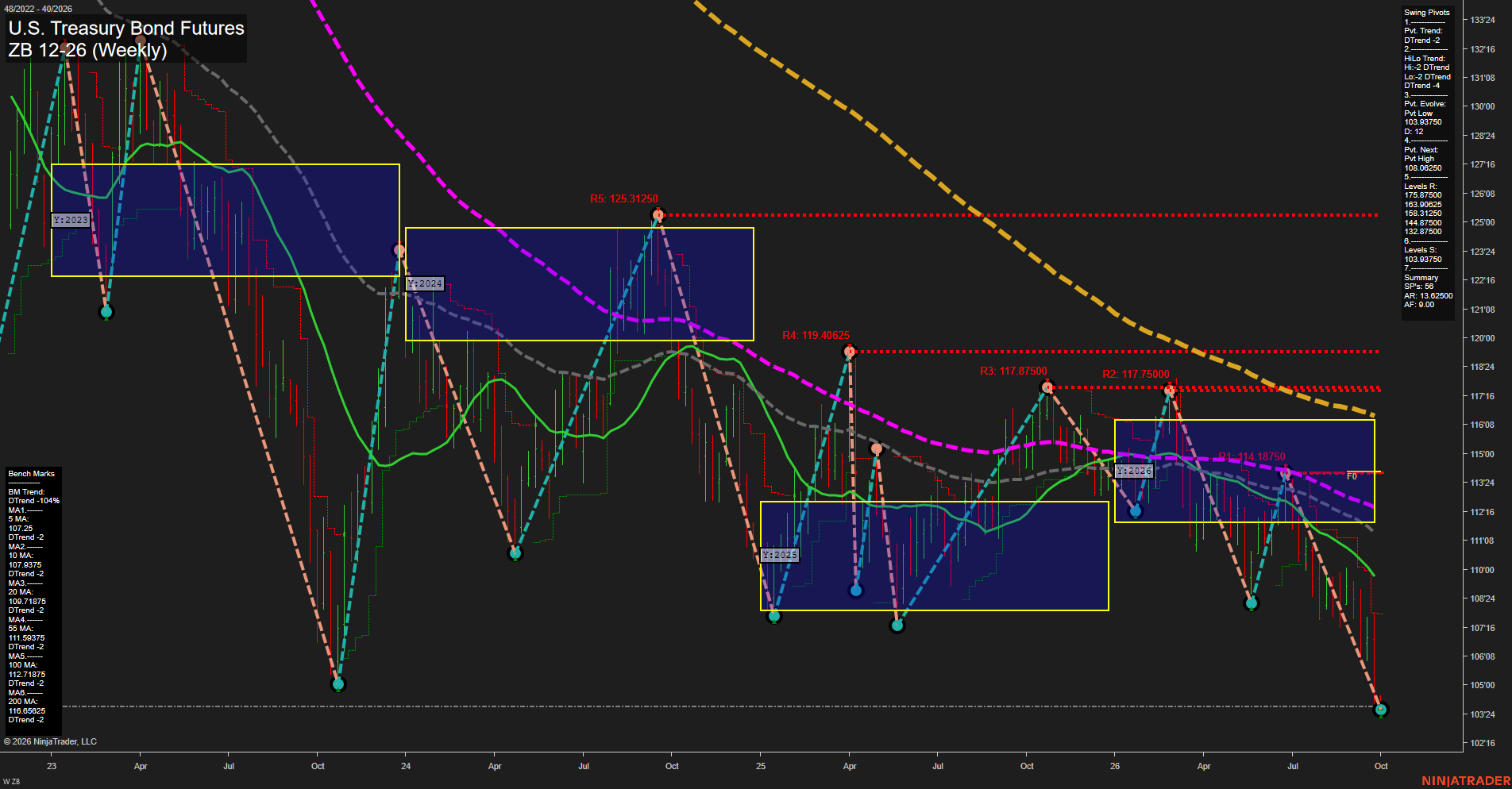Click the 23 year marker on time axis
The width and height of the screenshot is (1512, 789).
[x=52, y=766]
